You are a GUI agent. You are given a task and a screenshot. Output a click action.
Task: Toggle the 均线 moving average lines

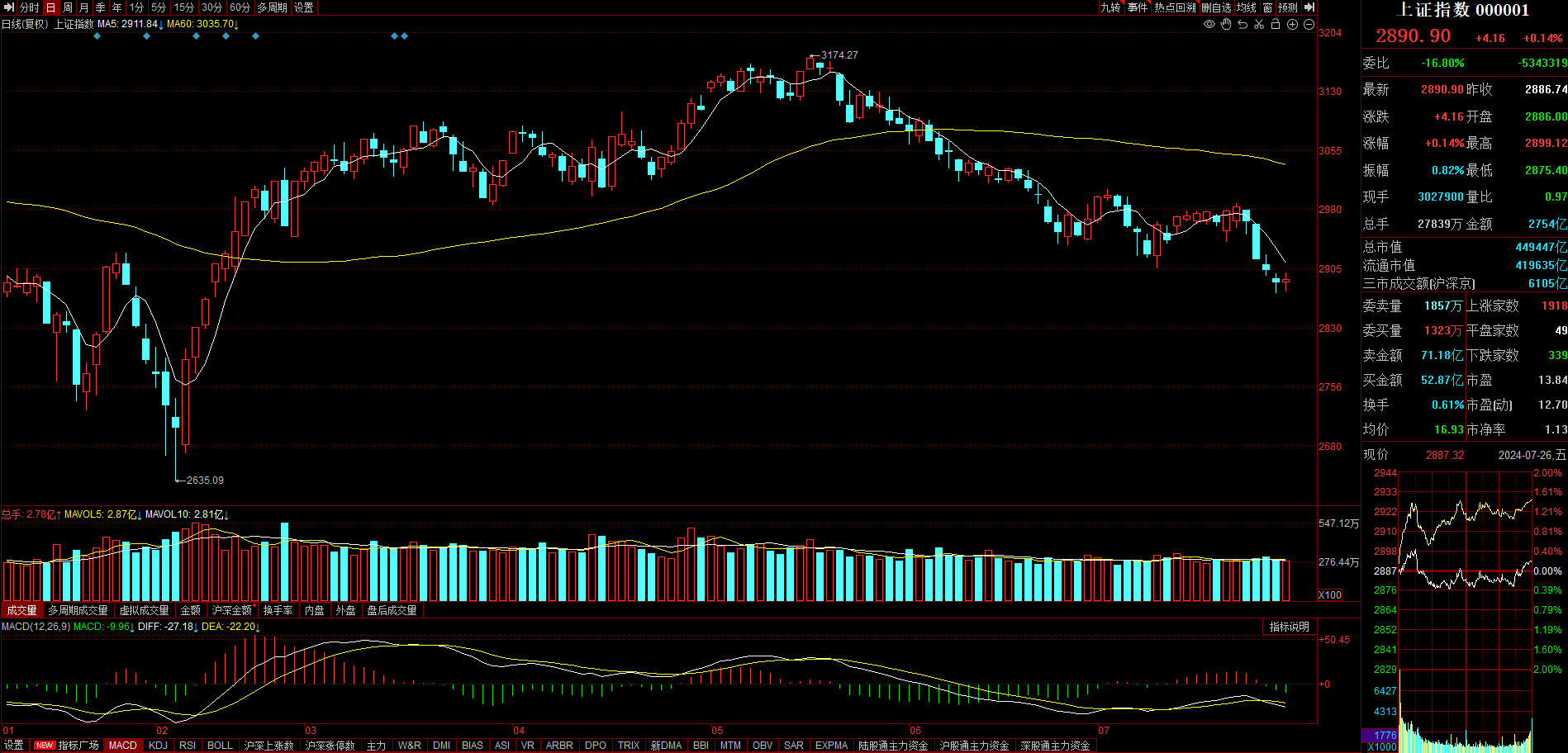pyautogui.click(x=1246, y=7)
